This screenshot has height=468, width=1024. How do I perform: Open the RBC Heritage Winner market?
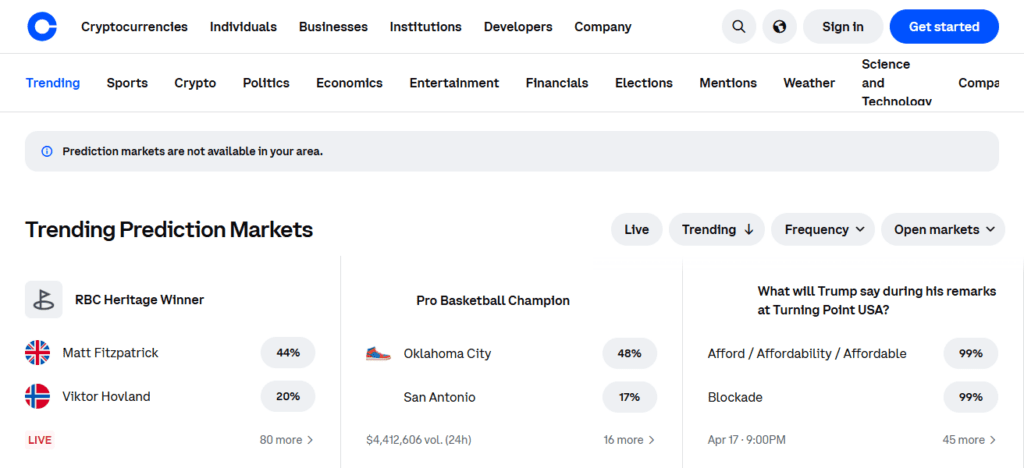[x=140, y=300]
